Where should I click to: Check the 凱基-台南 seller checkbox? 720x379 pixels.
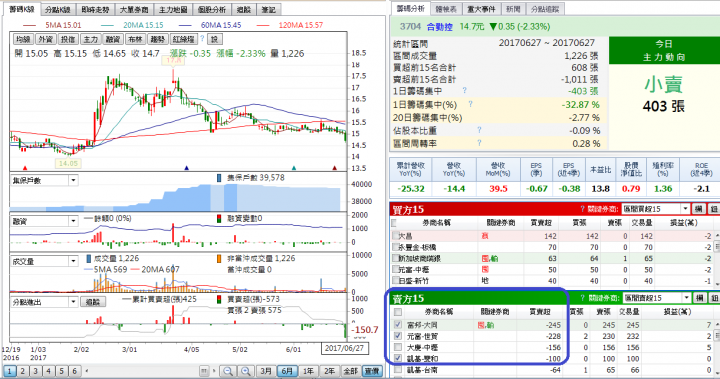point(398,370)
